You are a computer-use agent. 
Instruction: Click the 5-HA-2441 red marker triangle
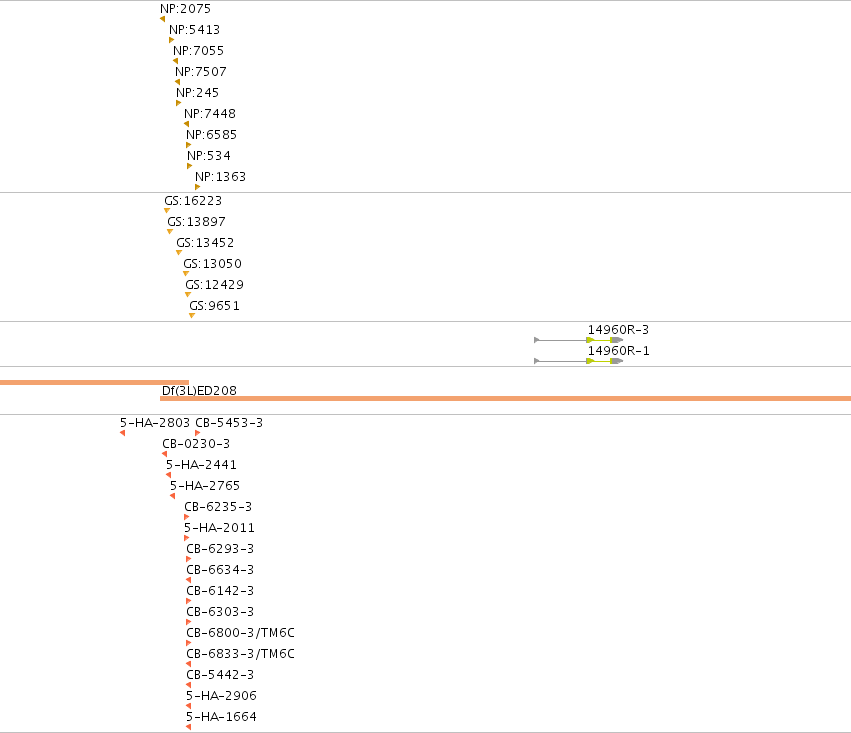(x=168, y=475)
